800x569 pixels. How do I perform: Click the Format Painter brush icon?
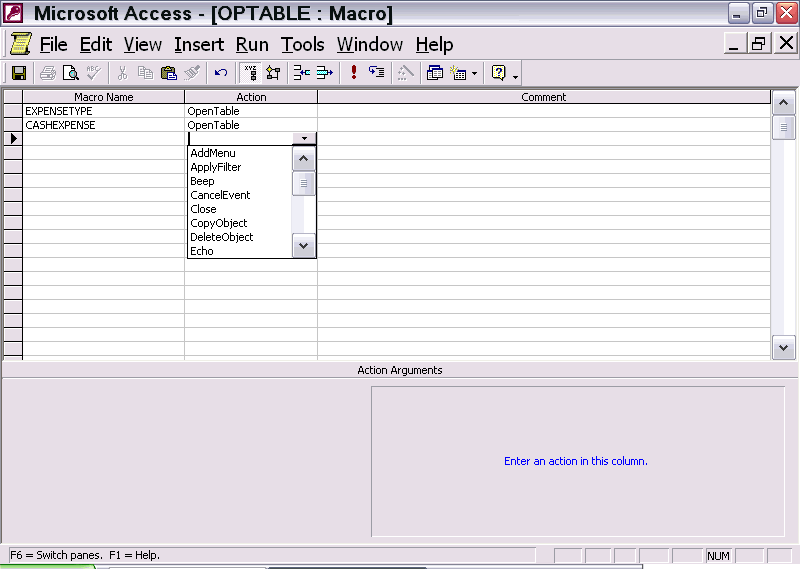(x=192, y=73)
